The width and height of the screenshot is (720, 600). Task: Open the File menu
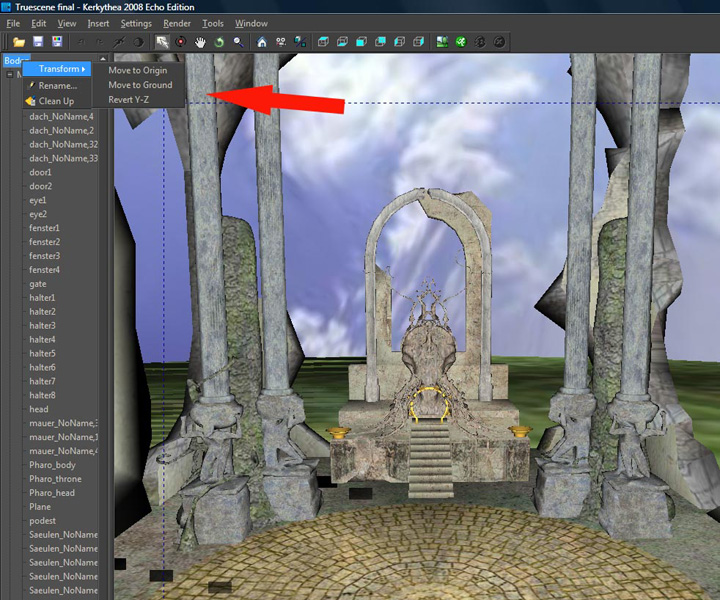(13, 23)
